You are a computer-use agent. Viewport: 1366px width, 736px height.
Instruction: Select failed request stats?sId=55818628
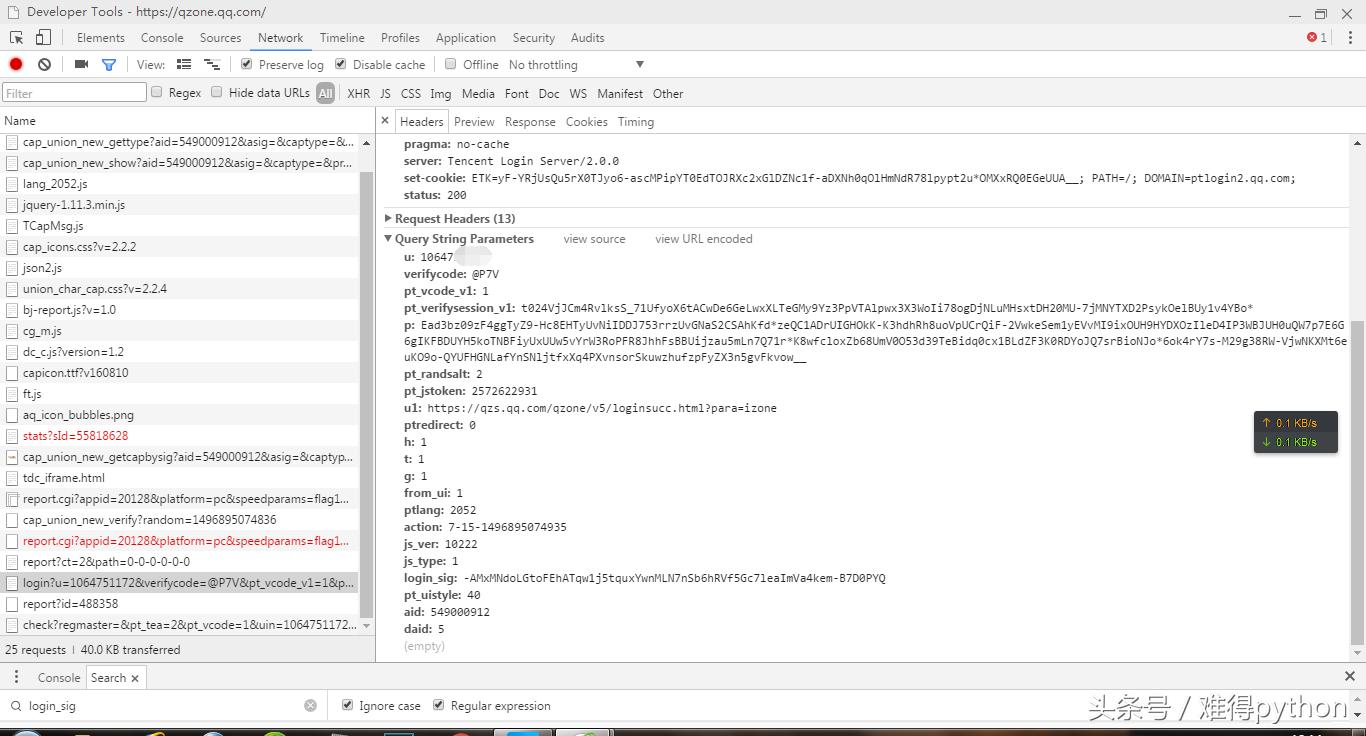[x=180, y=435]
